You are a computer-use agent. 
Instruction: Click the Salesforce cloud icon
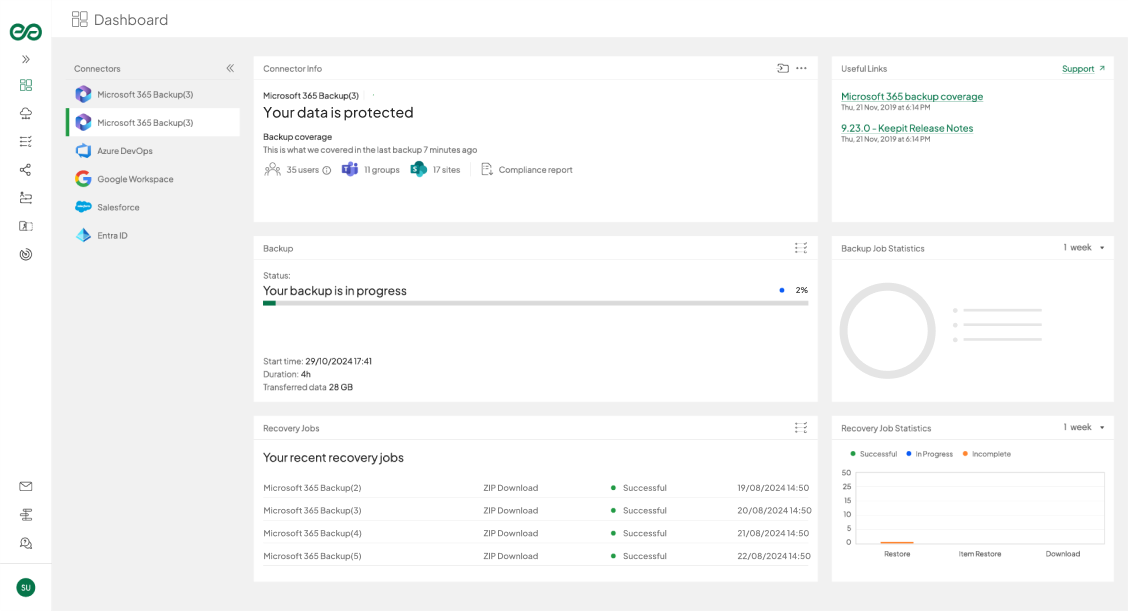pos(83,207)
